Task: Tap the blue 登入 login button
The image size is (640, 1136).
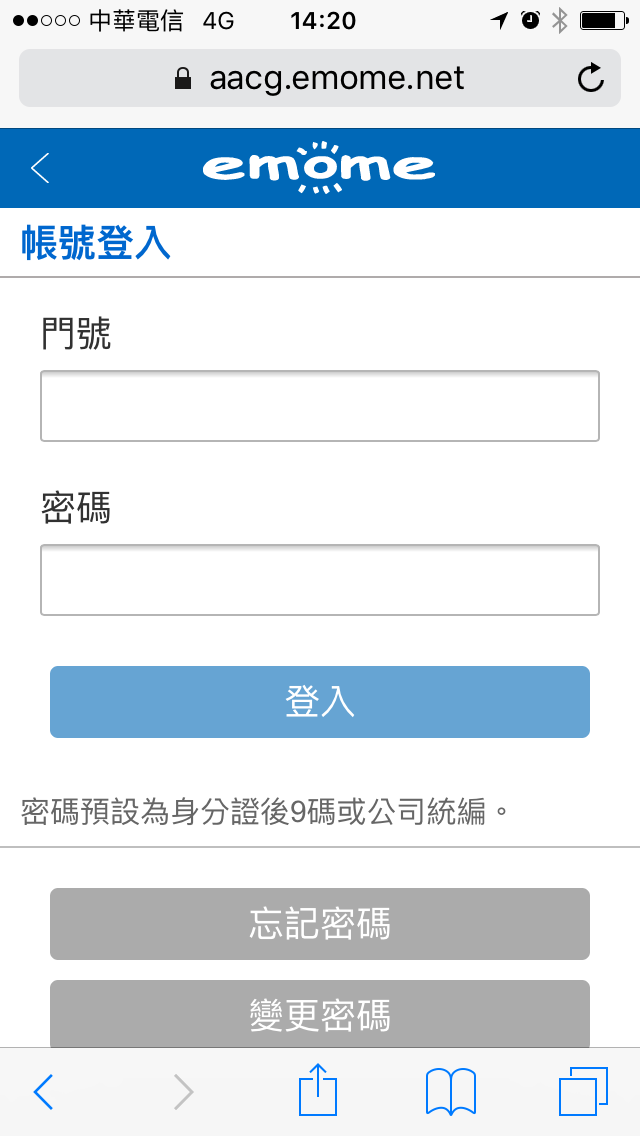Action: coord(320,702)
